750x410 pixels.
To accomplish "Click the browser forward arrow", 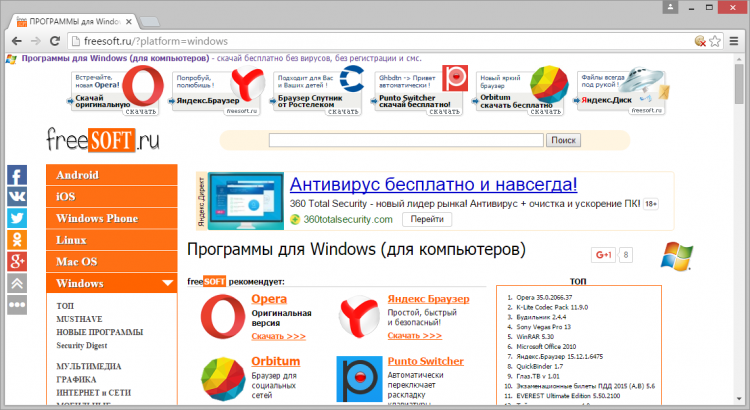I will 36,41.
